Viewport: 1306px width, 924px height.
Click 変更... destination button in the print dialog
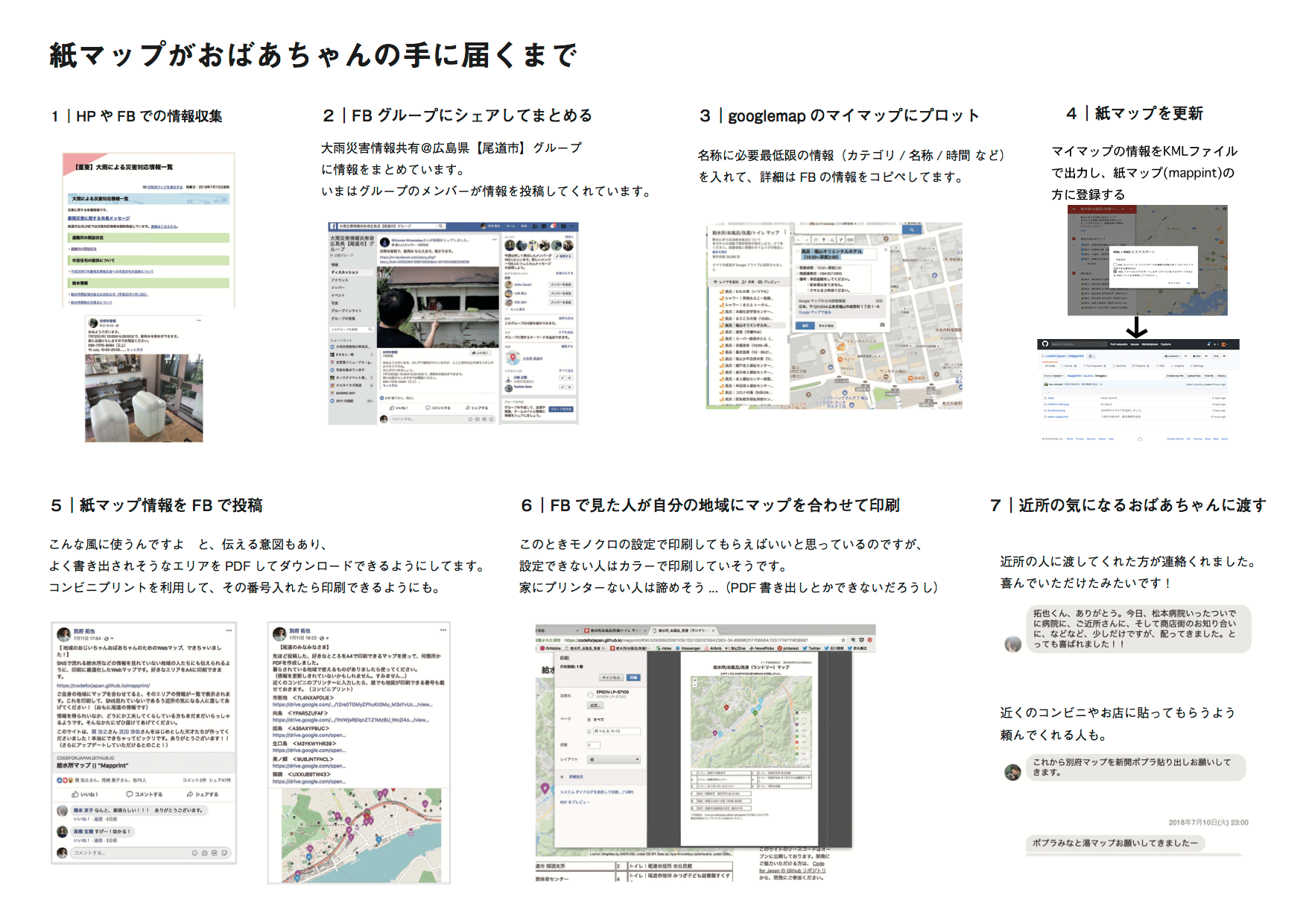point(595,706)
